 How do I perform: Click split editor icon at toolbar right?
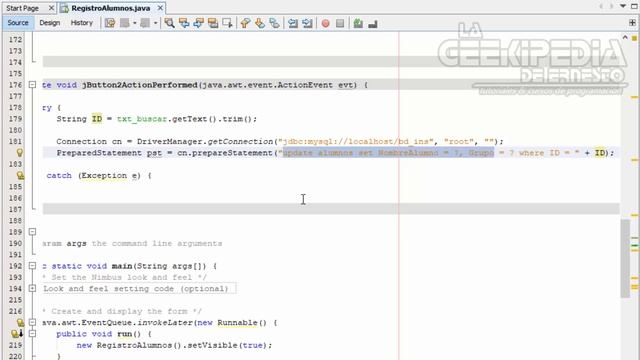(x=632, y=23)
